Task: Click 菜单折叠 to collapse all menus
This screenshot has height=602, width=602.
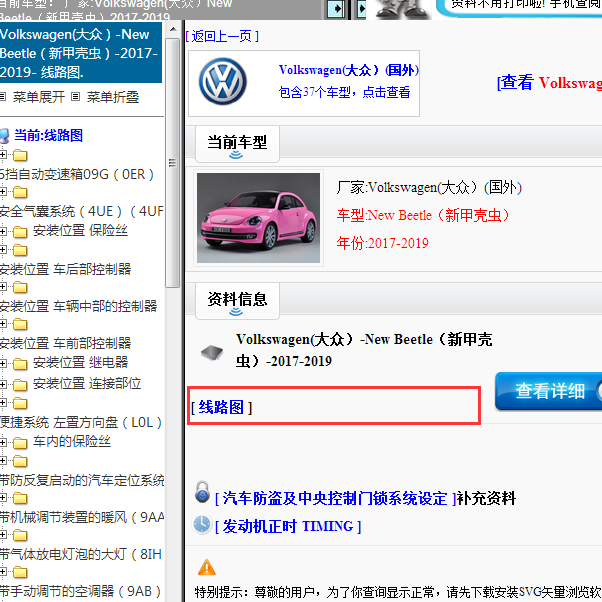Action: [112, 97]
